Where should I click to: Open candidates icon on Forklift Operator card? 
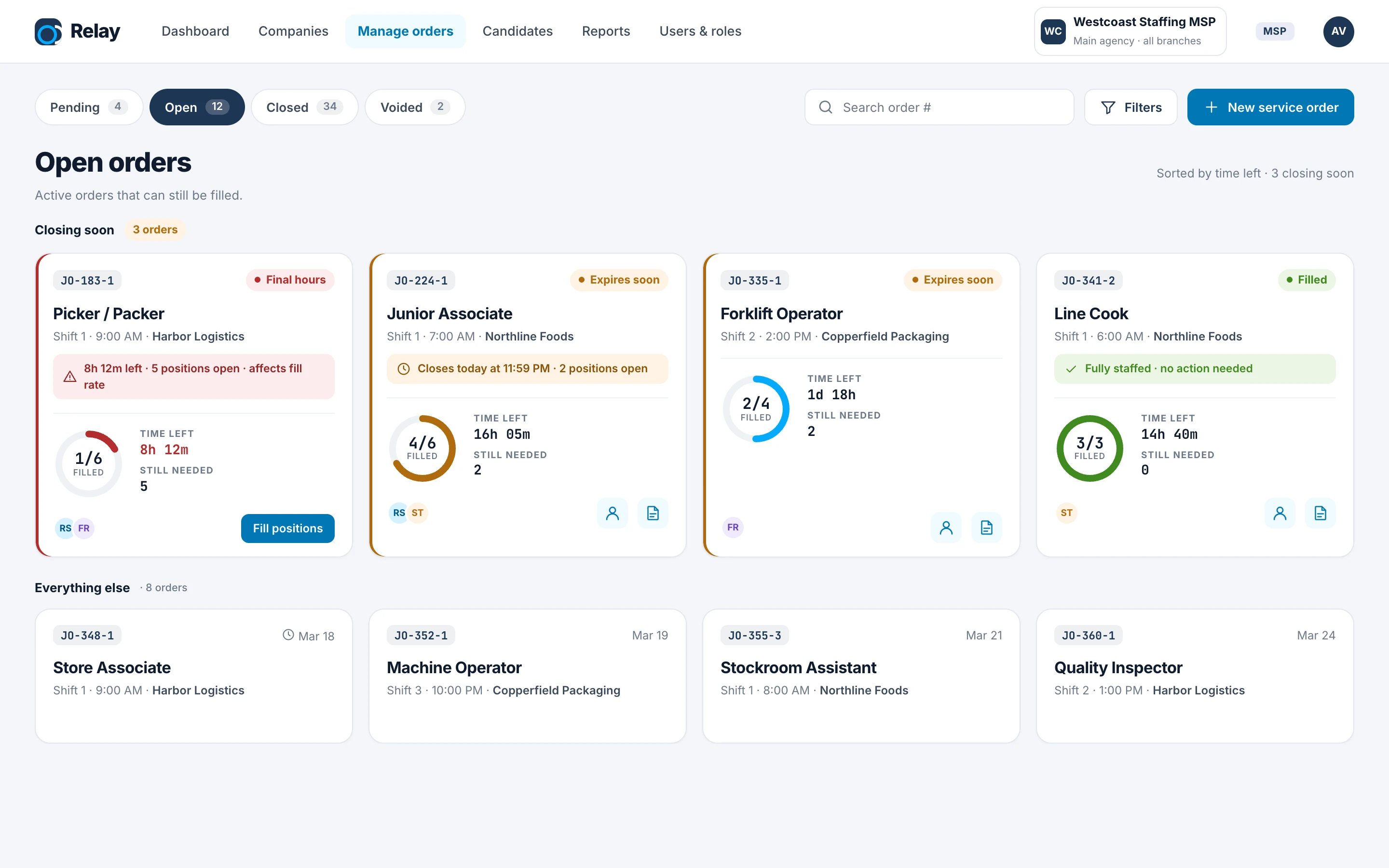[x=946, y=527]
